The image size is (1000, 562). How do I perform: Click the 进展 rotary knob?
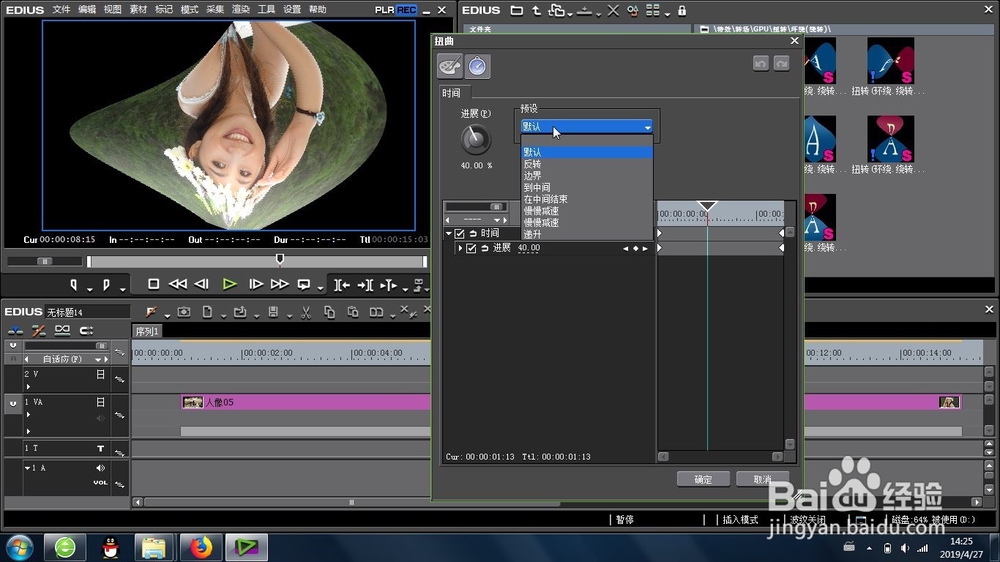coord(475,140)
